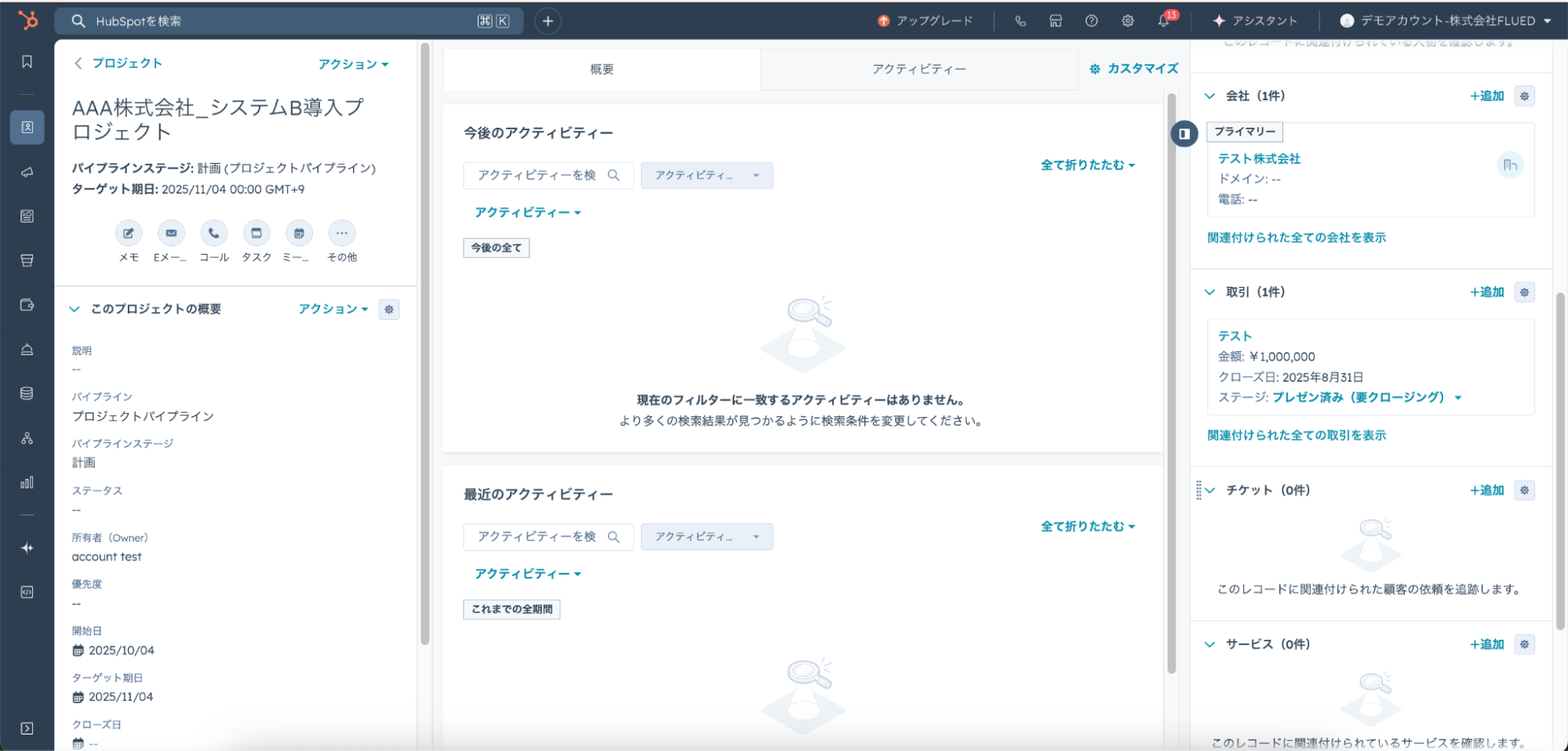The height and width of the screenshot is (751, 1568).
Task: Click +追加 in the チケット section
Action: [1486, 491]
